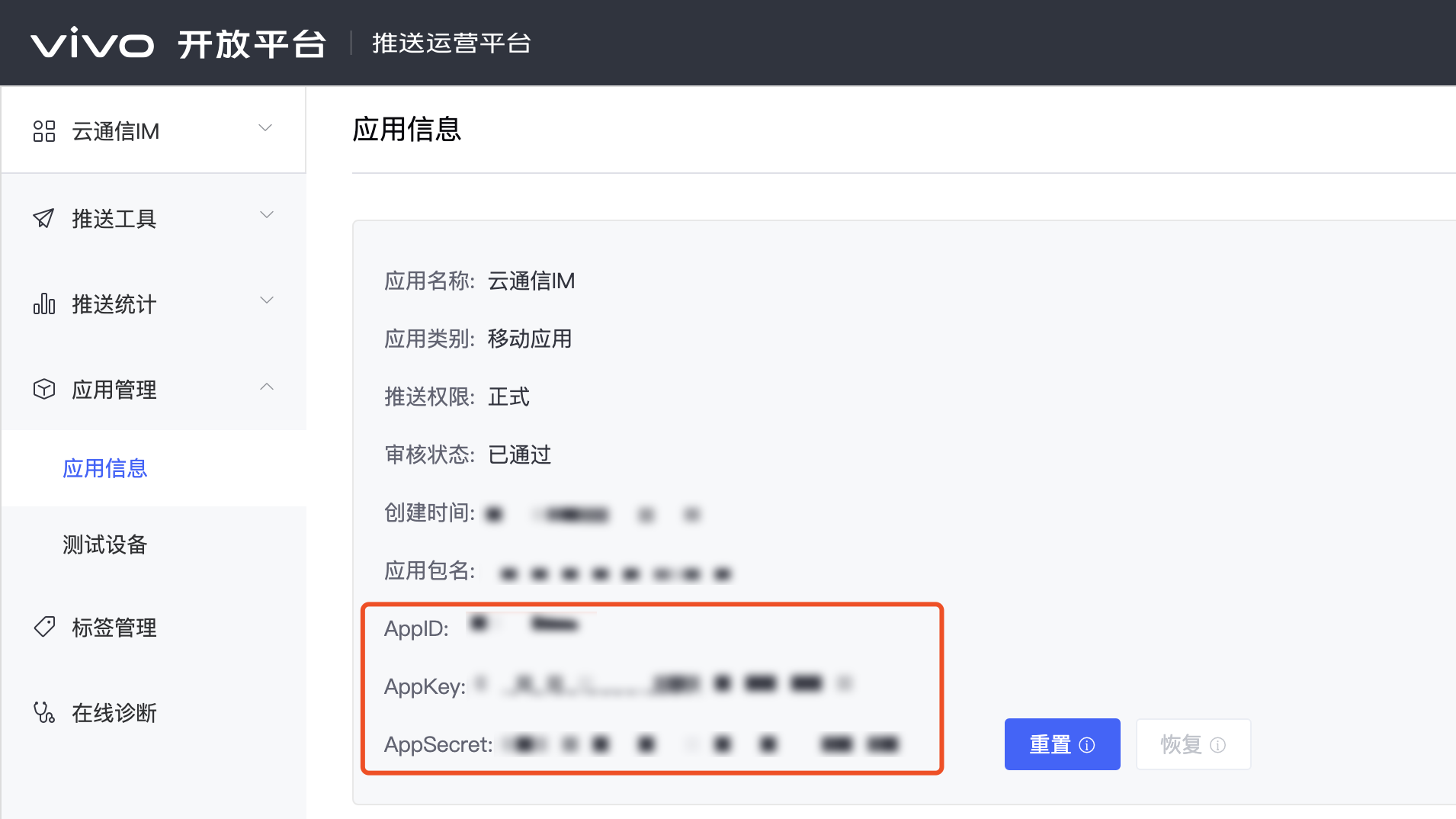Image resolution: width=1456 pixels, height=819 pixels.
Task: Click the 审核状态 value 已通过
Action: (519, 455)
